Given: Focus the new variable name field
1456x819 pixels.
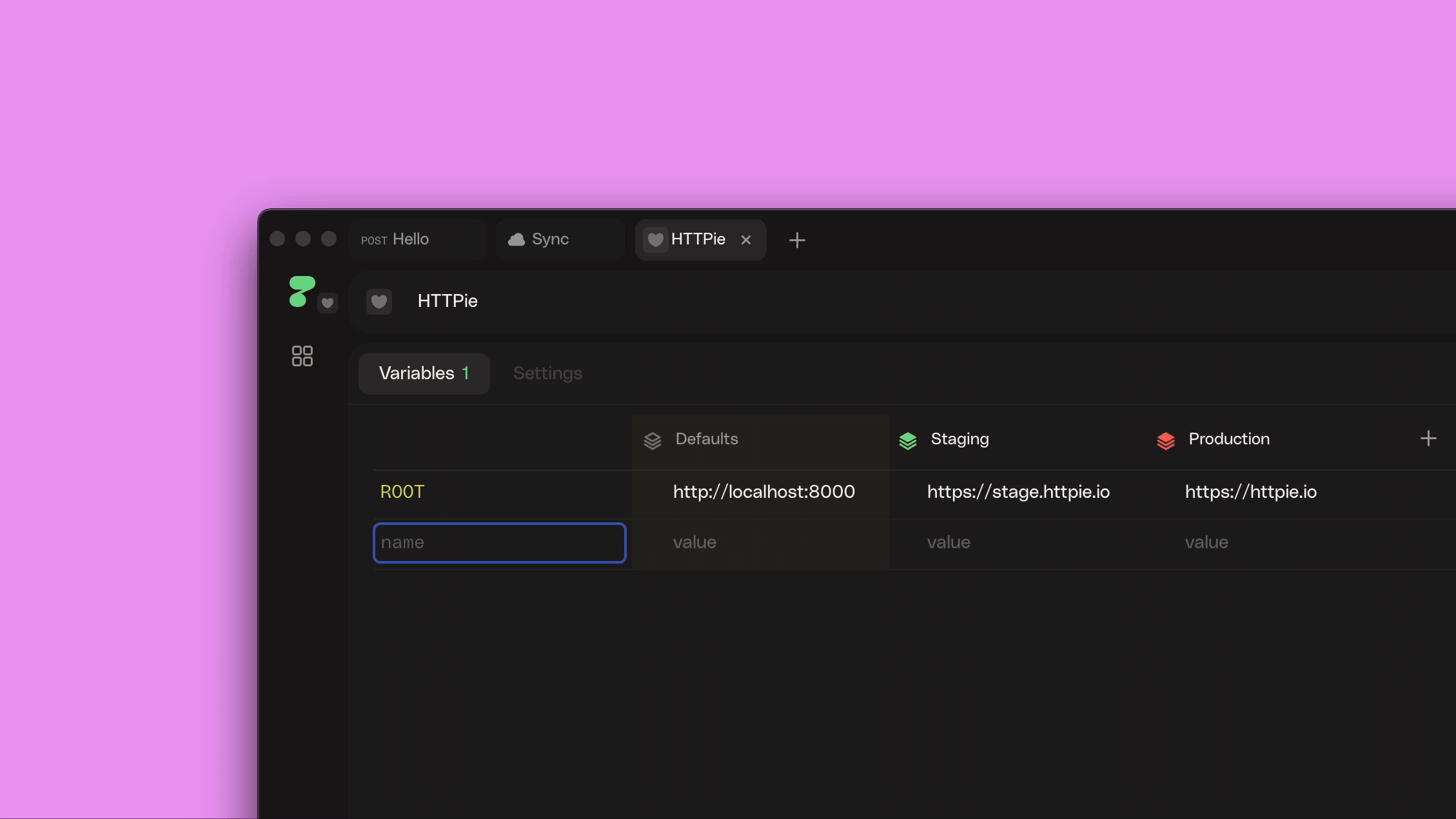Looking at the screenshot, I should click(500, 543).
